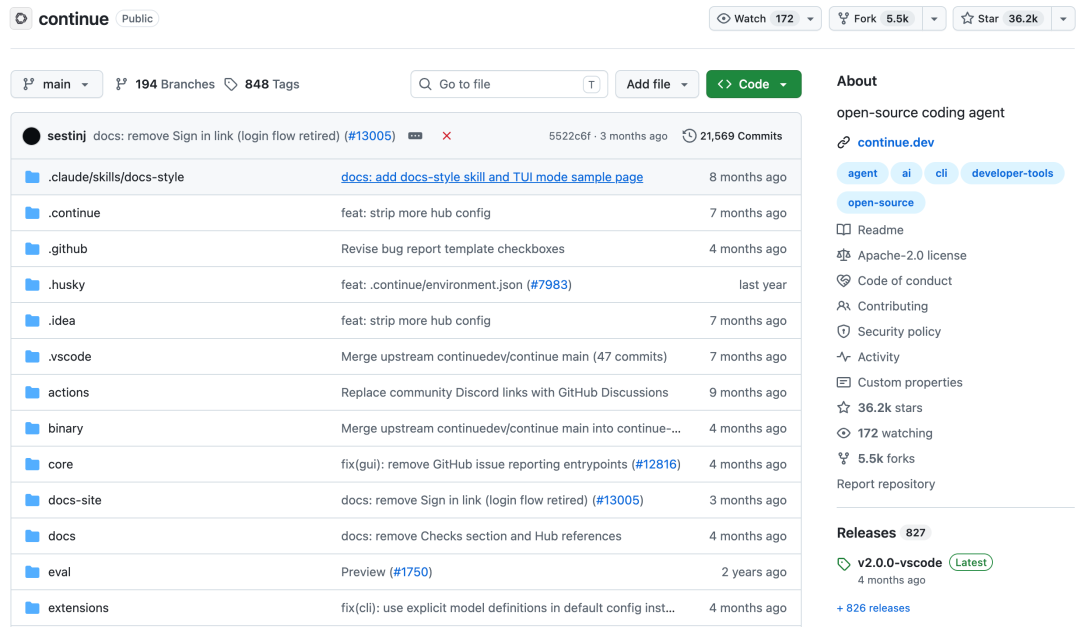This screenshot has width=1080, height=627.
Task: Open the Fork options dropdown arrow
Action: (934, 19)
